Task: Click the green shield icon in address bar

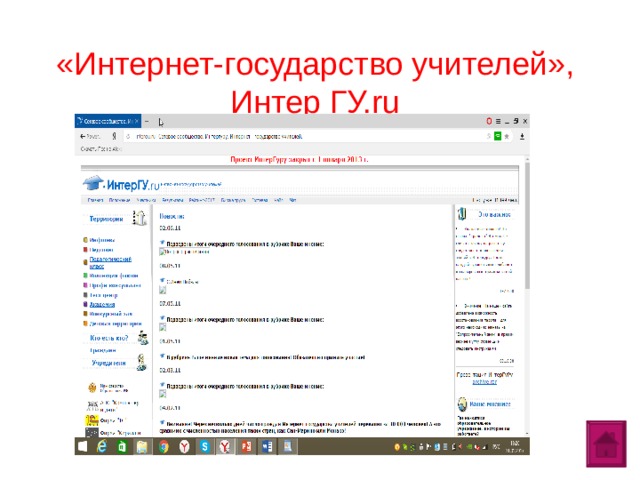Action: point(498,136)
